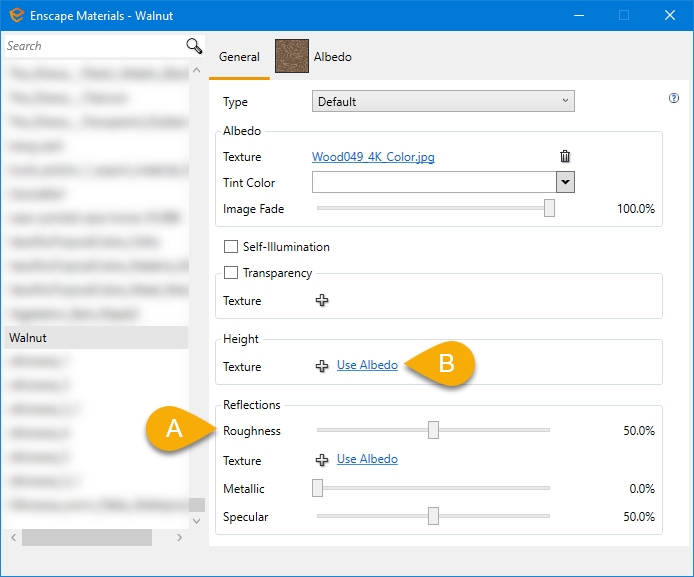This screenshot has width=694, height=577.
Task: Click the Albedo wood texture thumbnail
Action: [x=292, y=57]
